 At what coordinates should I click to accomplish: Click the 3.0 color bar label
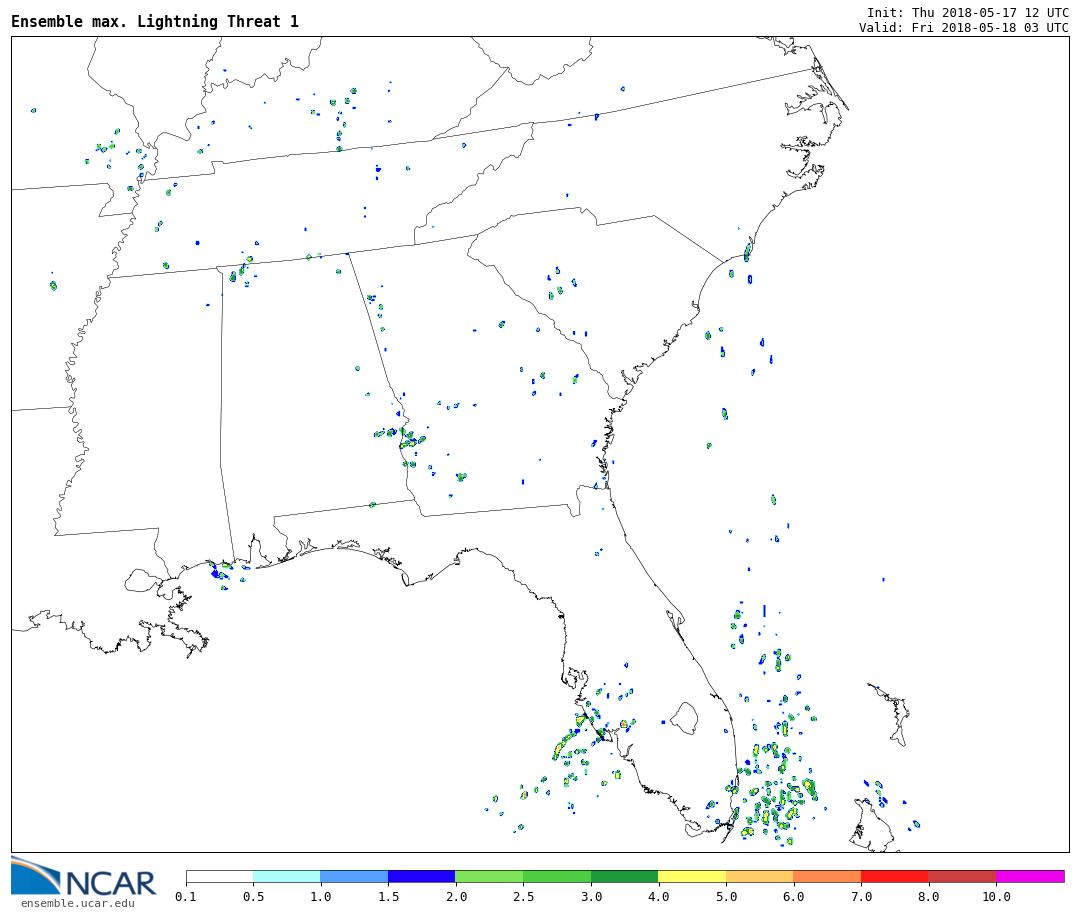coord(591,896)
